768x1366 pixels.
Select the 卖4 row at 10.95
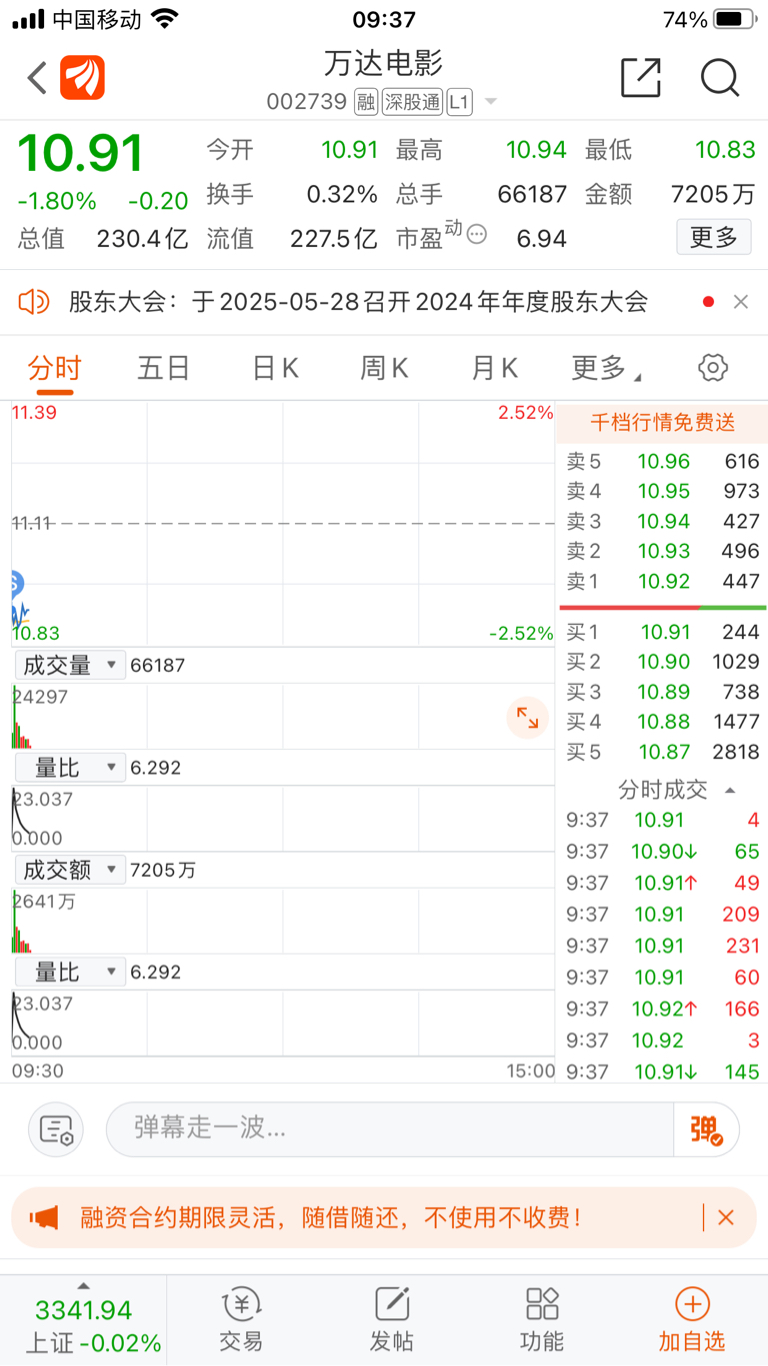(662, 491)
